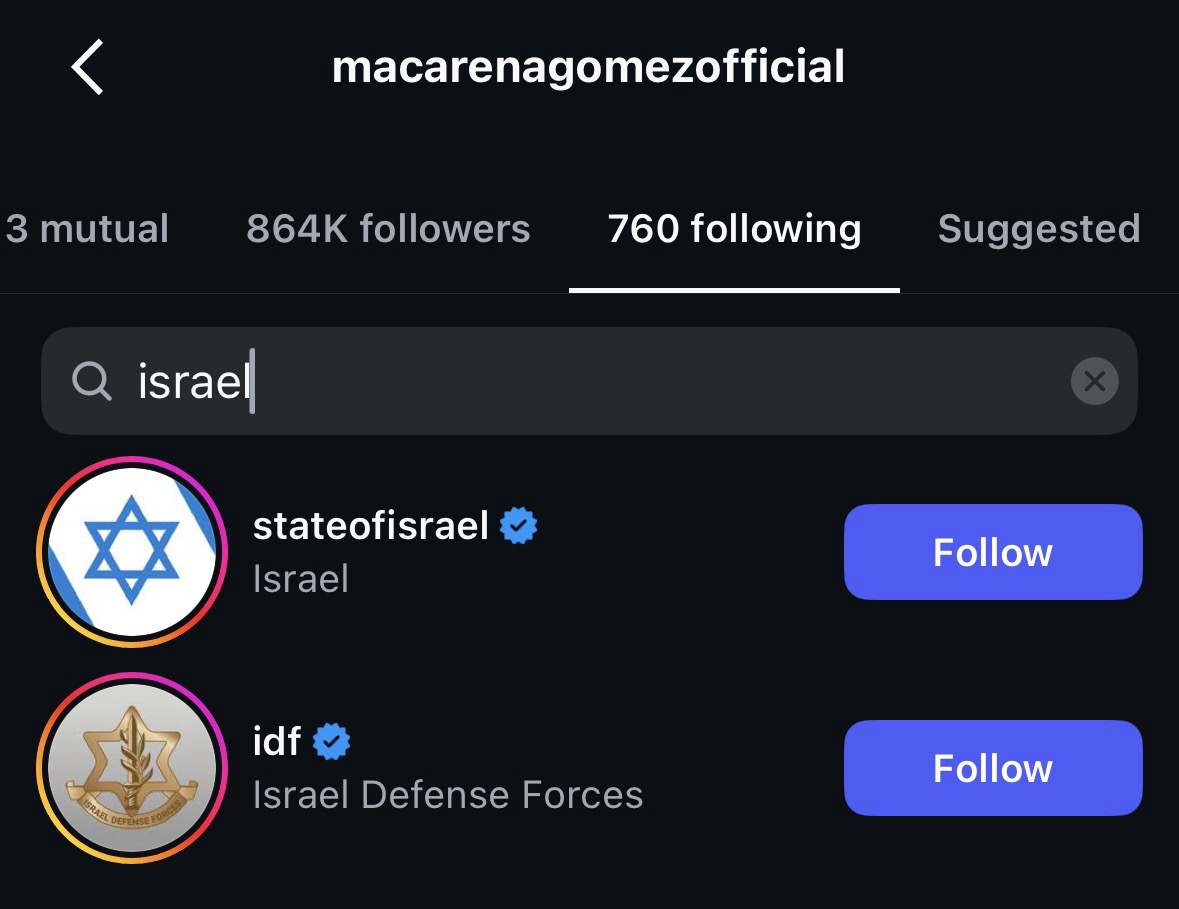Screen dimensions: 1179x909
Task: Go back using the left arrow
Action: (x=88, y=68)
